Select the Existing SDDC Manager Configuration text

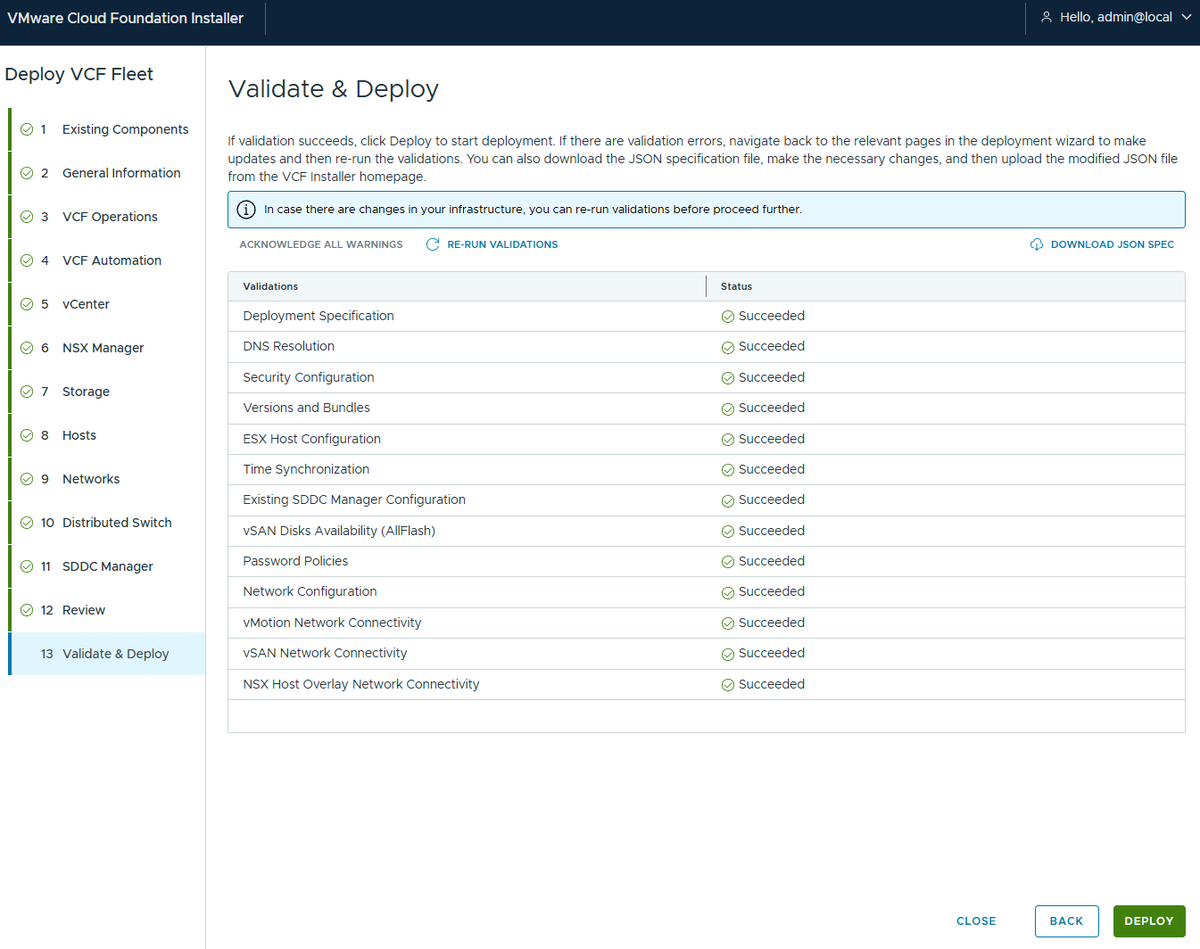pyautogui.click(x=354, y=500)
